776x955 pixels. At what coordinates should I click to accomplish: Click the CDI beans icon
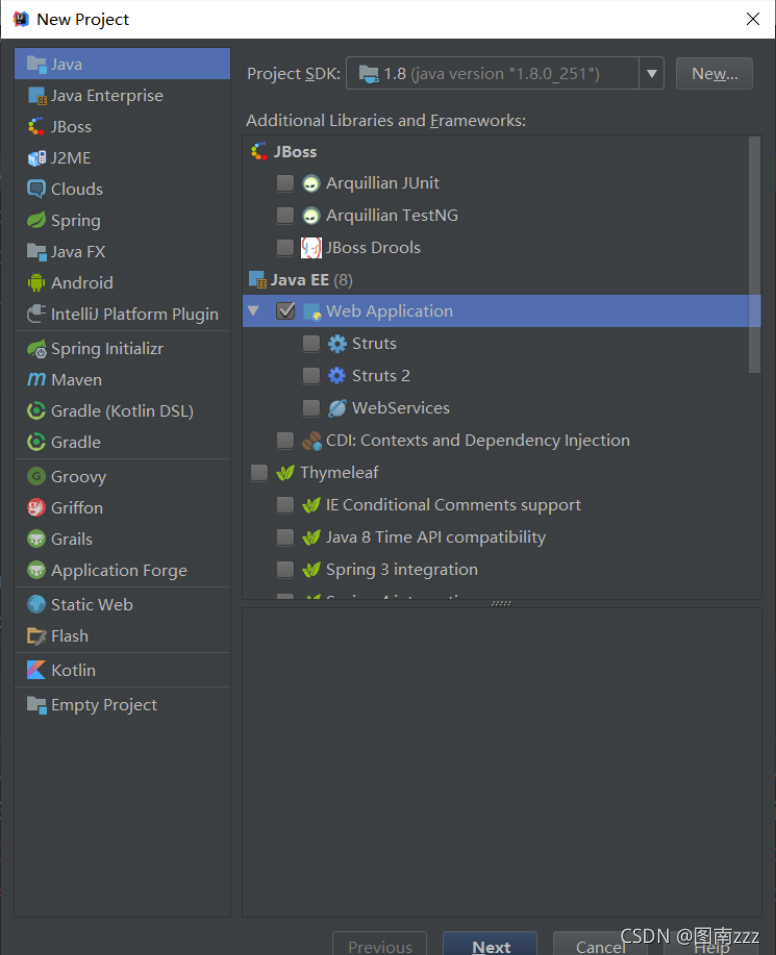[312, 440]
